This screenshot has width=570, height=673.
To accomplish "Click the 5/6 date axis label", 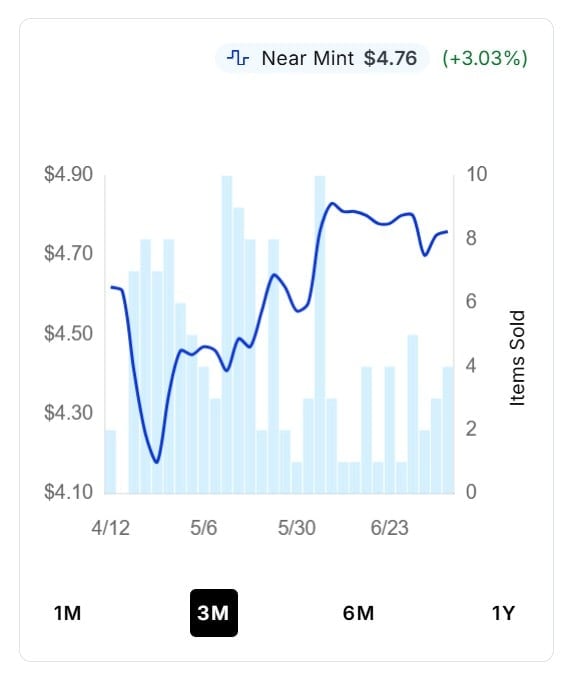I will tap(203, 527).
